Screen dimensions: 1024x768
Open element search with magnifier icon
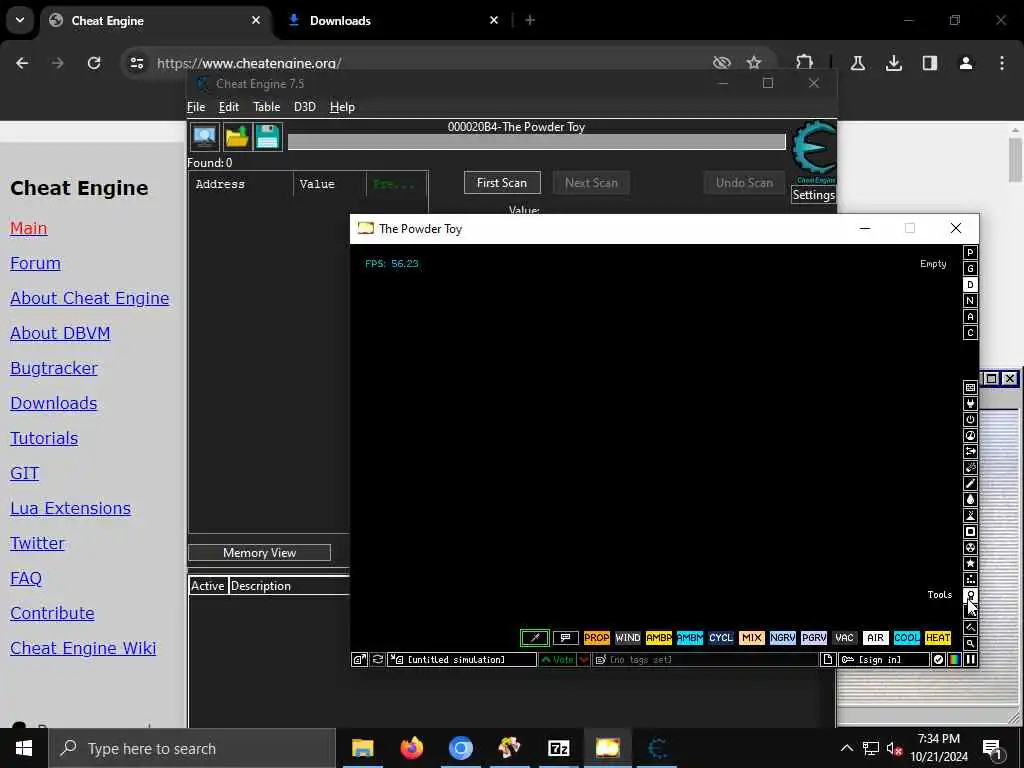[x=970, y=643]
